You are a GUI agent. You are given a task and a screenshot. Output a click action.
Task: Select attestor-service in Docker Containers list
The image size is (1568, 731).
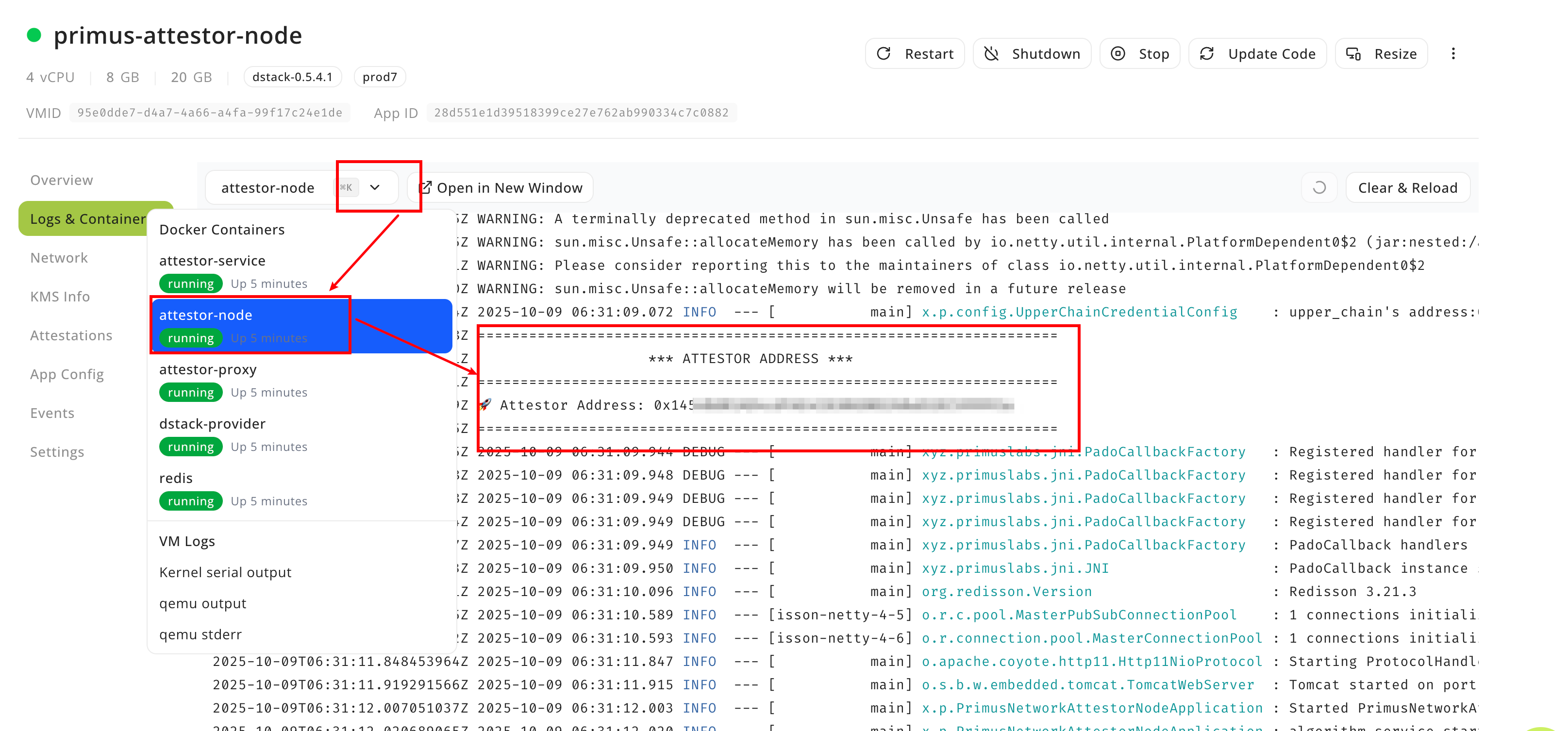click(x=213, y=261)
